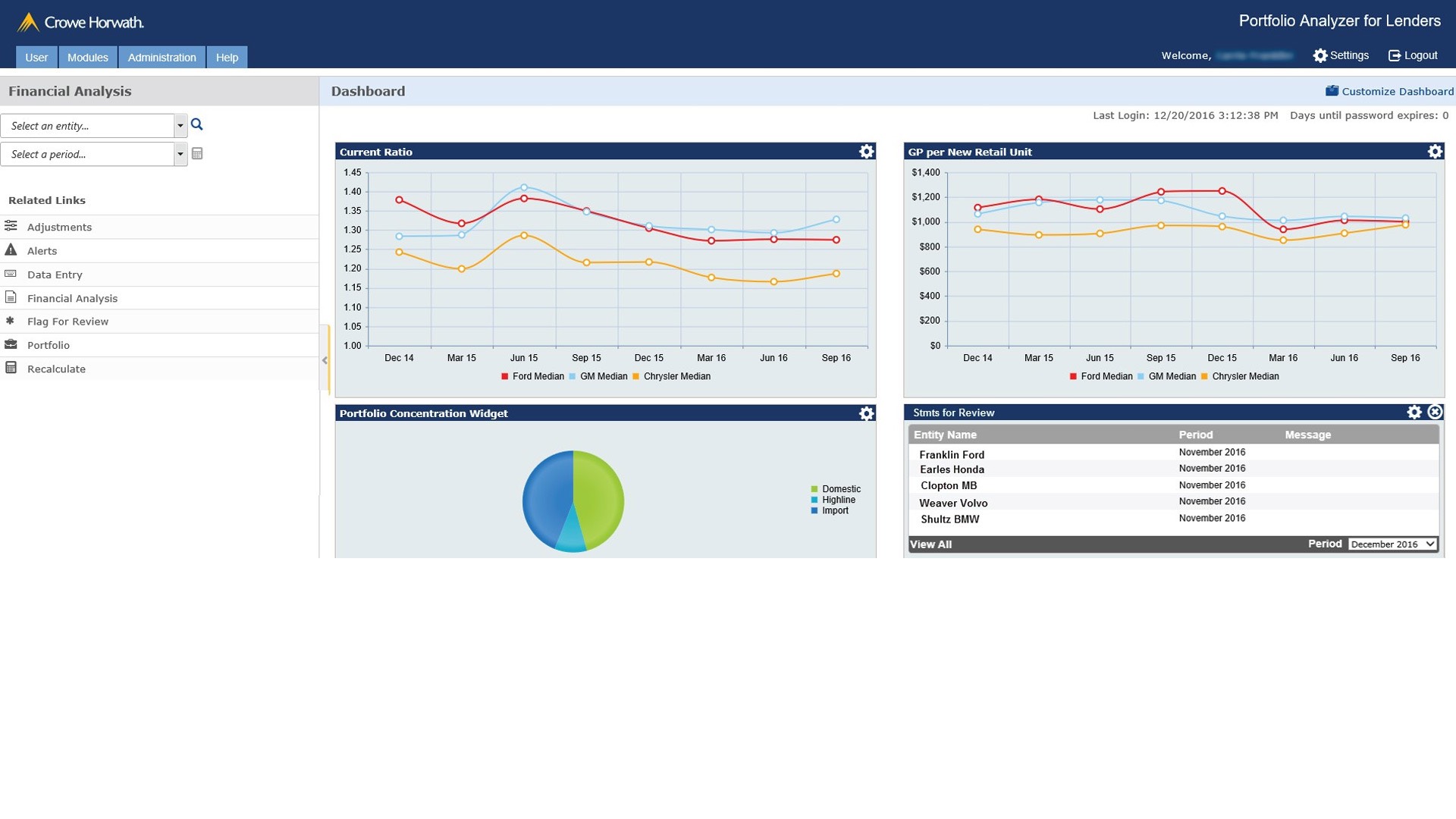Expand the Select a period dropdown
The width and height of the screenshot is (1456, 819).
pyautogui.click(x=180, y=154)
